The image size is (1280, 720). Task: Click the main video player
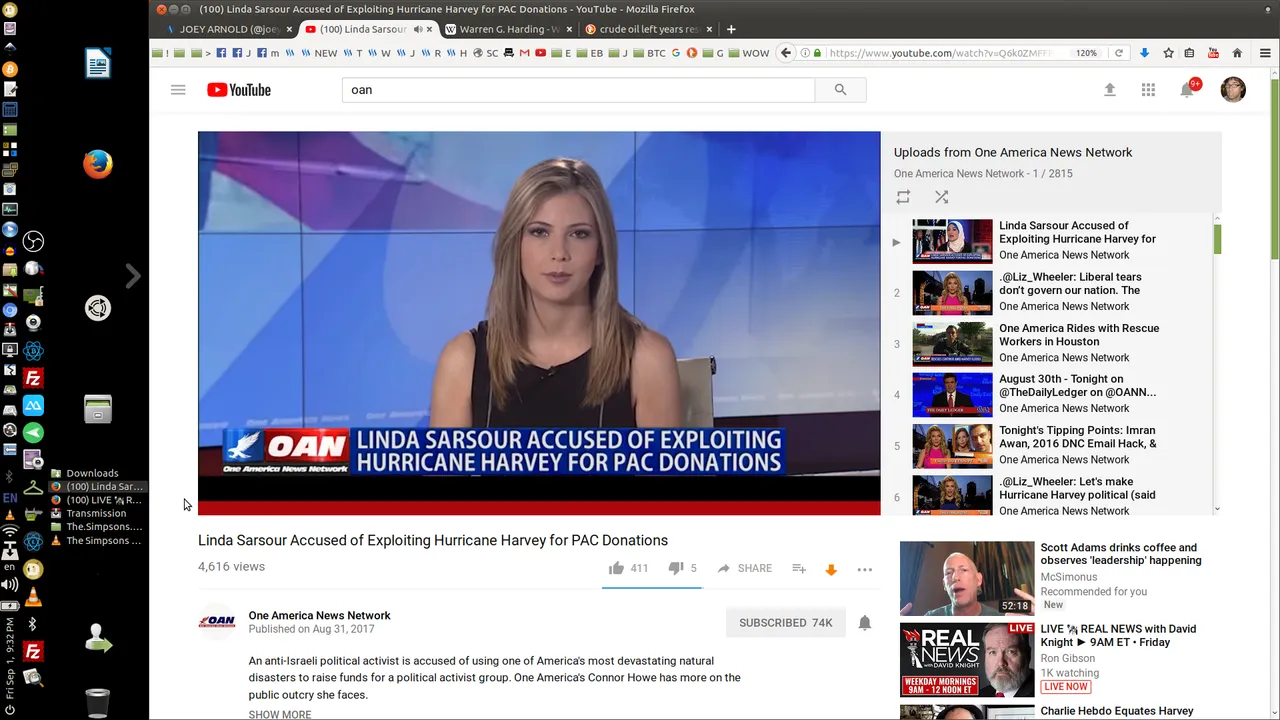coord(539,323)
